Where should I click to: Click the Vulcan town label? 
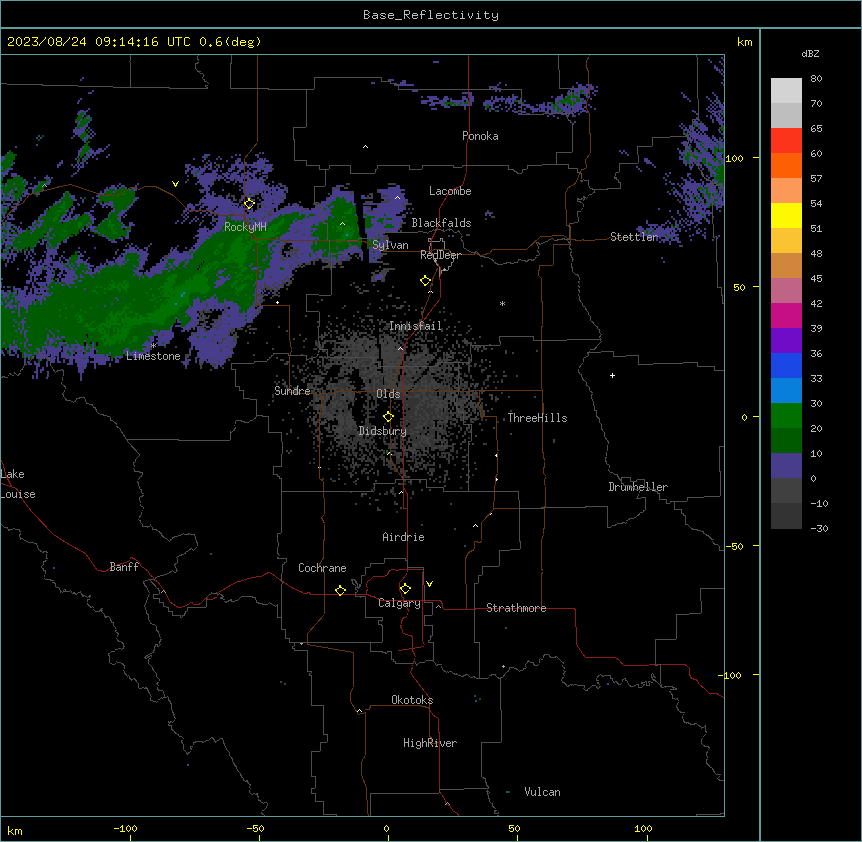click(543, 792)
